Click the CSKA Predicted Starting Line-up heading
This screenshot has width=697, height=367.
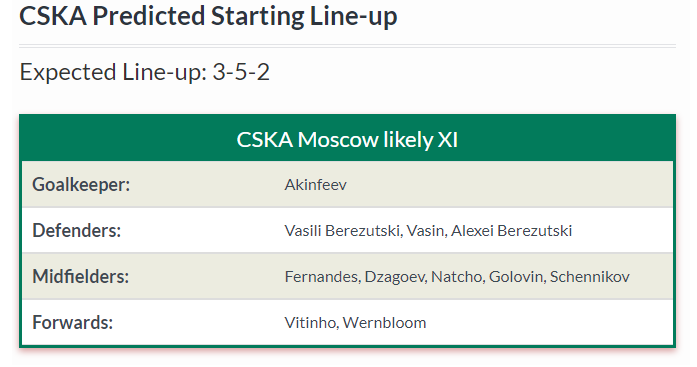pyautogui.click(x=208, y=16)
